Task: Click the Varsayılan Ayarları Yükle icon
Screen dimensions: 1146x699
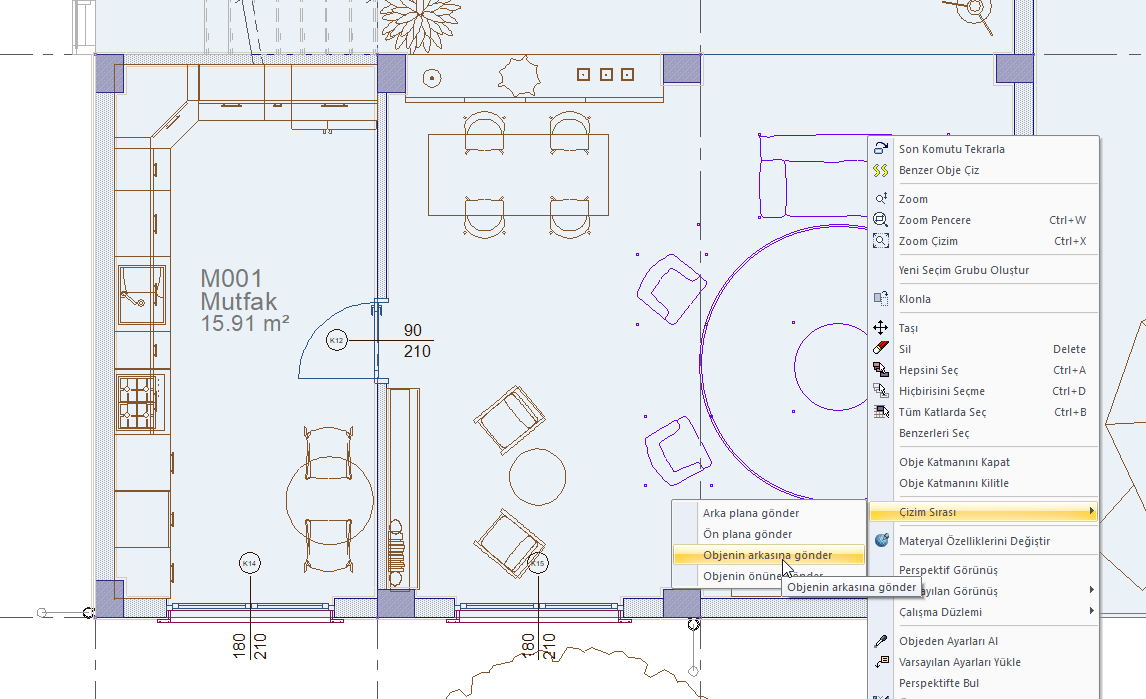Action: pos(881,662)
